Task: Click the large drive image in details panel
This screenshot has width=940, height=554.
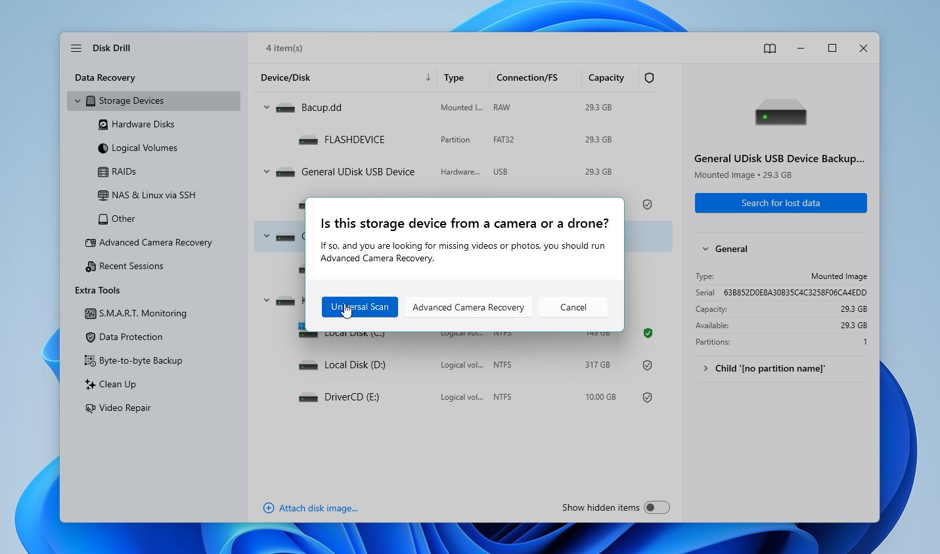Action: 781,112
